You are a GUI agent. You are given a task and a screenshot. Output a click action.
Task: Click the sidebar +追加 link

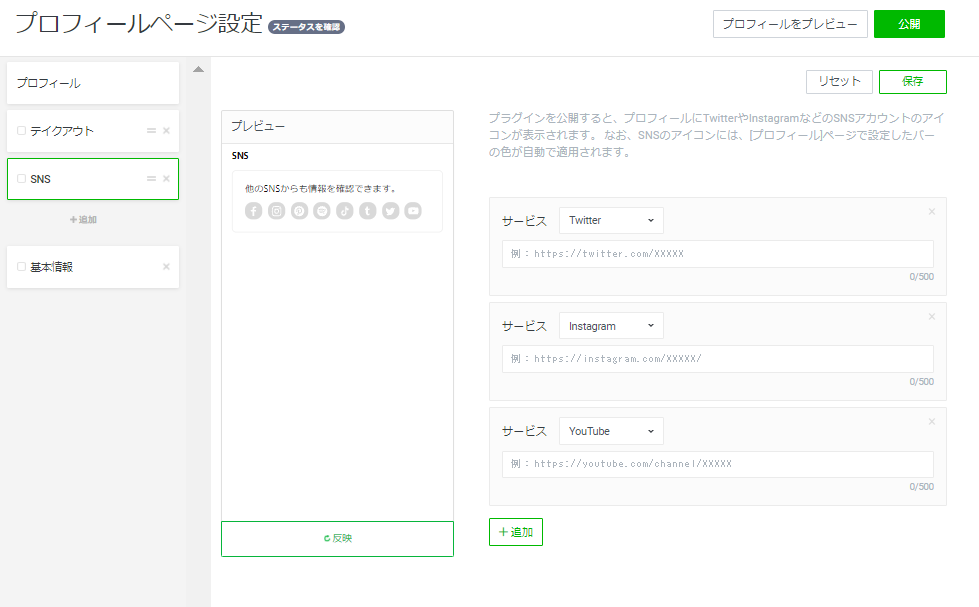coord(83,220)
